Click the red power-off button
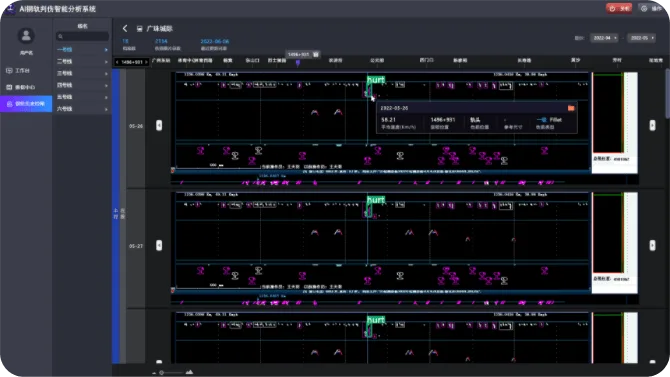This screenshot has width=670, height=377. [619, 9]
